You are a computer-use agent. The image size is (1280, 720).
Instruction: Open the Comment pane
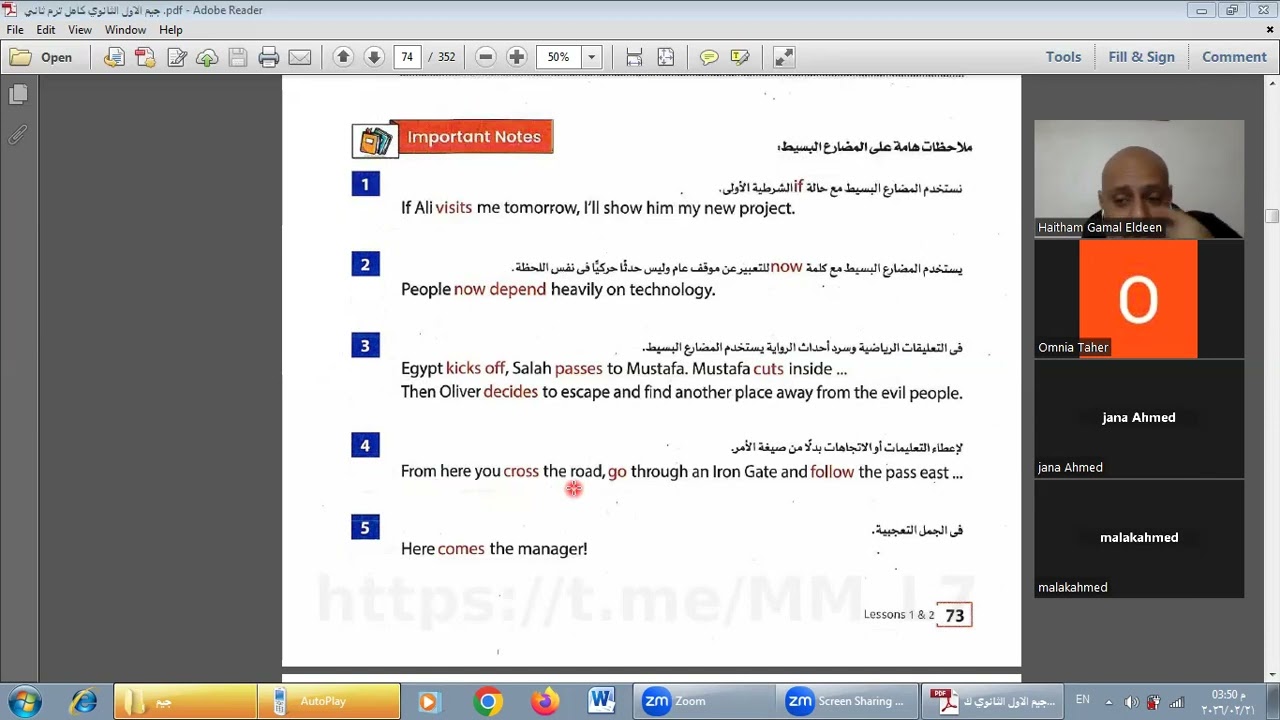pyautogui.click(x=1234, y=57)
